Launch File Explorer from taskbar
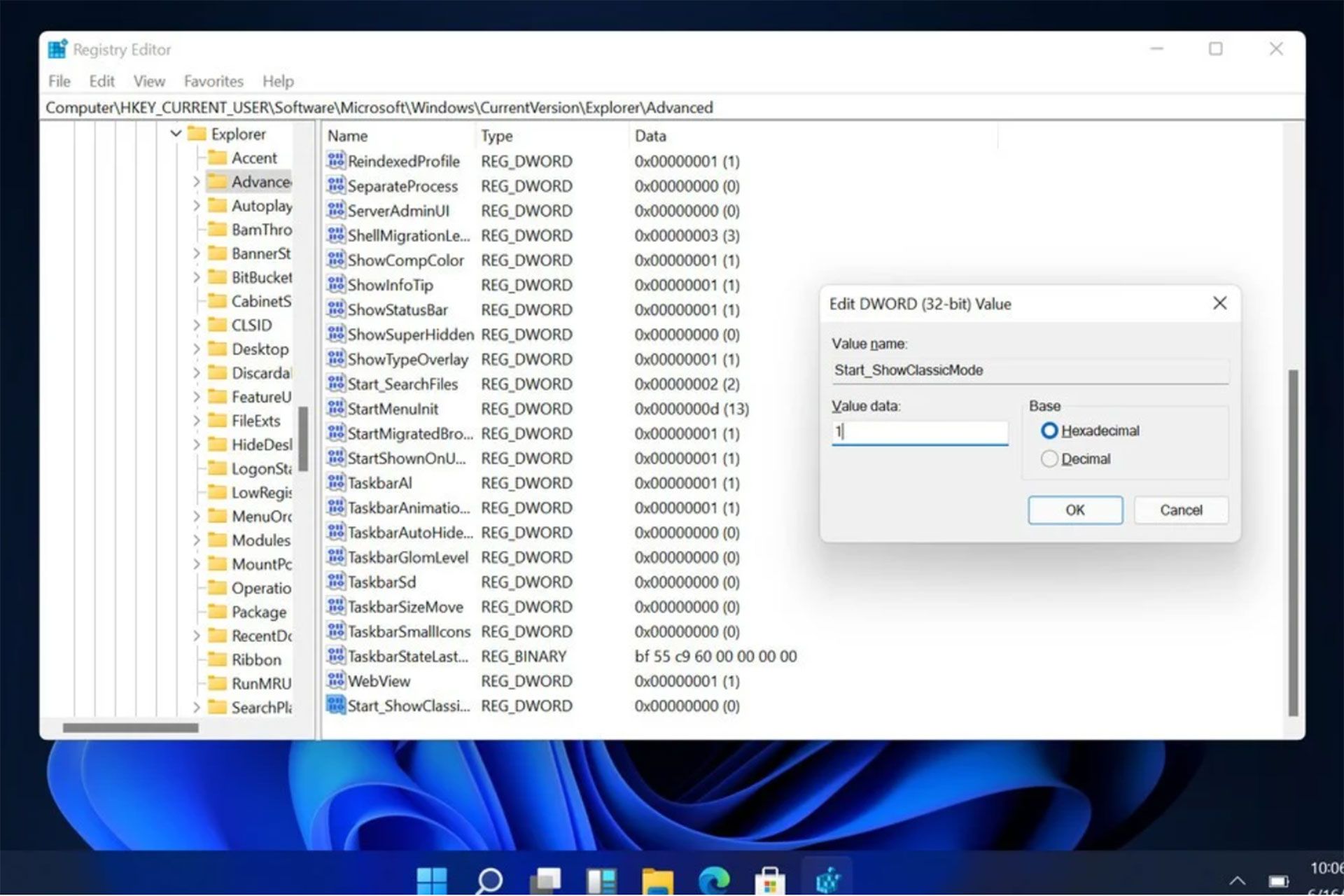1344x896 pixels. point(658,881)
